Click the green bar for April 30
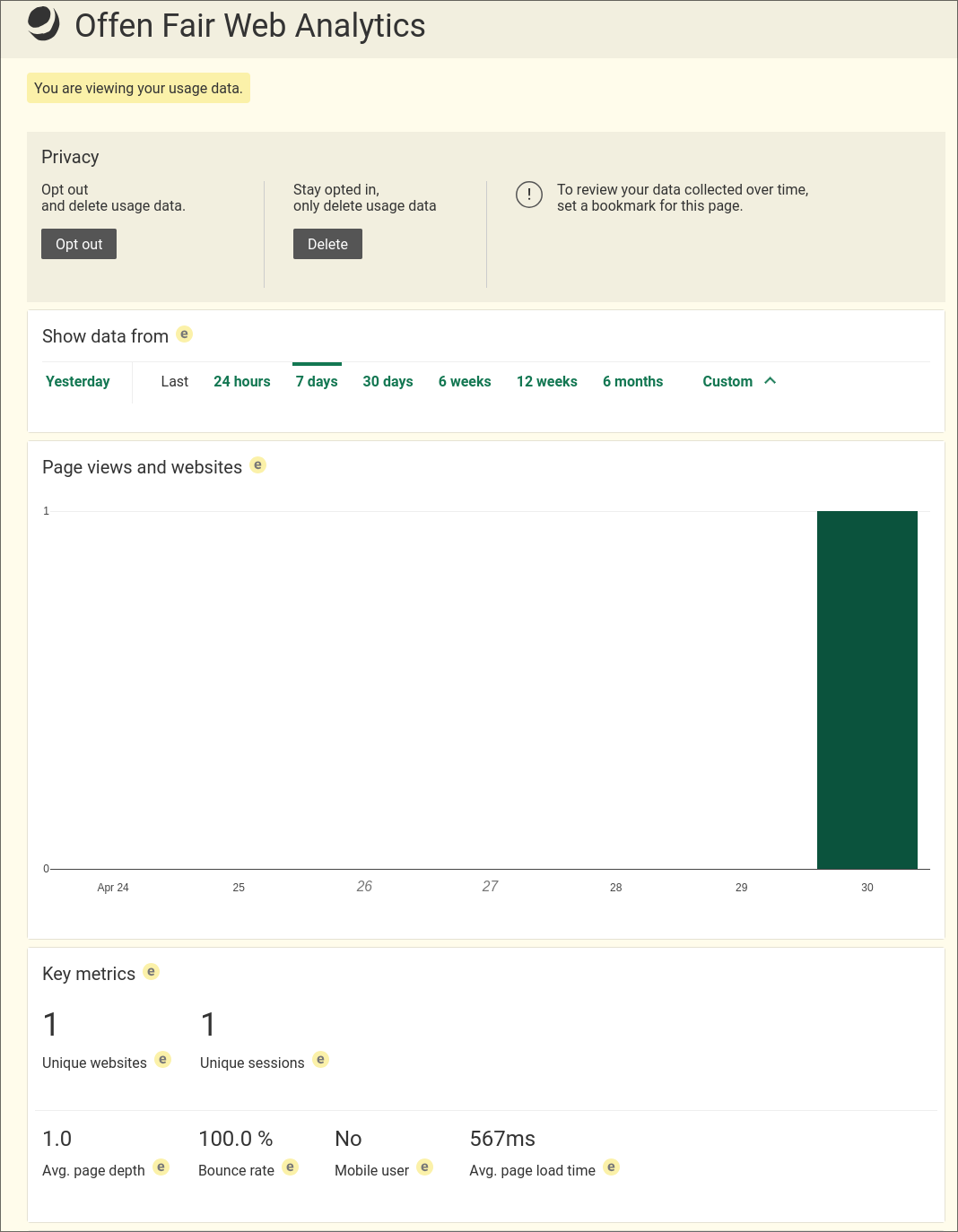 [x=867, y=690]
